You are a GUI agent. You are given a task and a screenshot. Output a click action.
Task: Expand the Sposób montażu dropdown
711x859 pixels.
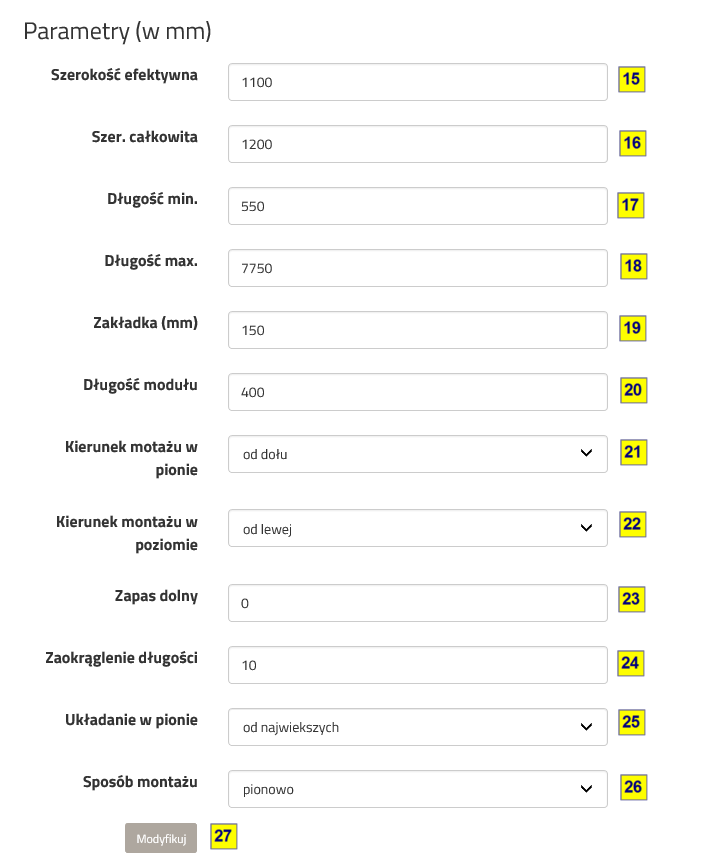pos(417,789)
